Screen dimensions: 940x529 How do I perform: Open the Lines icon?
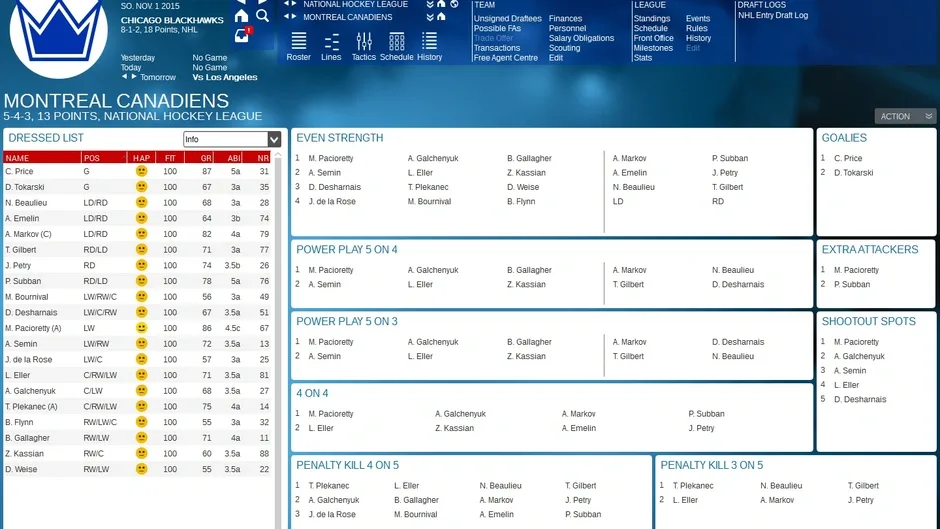click(331, 46)
